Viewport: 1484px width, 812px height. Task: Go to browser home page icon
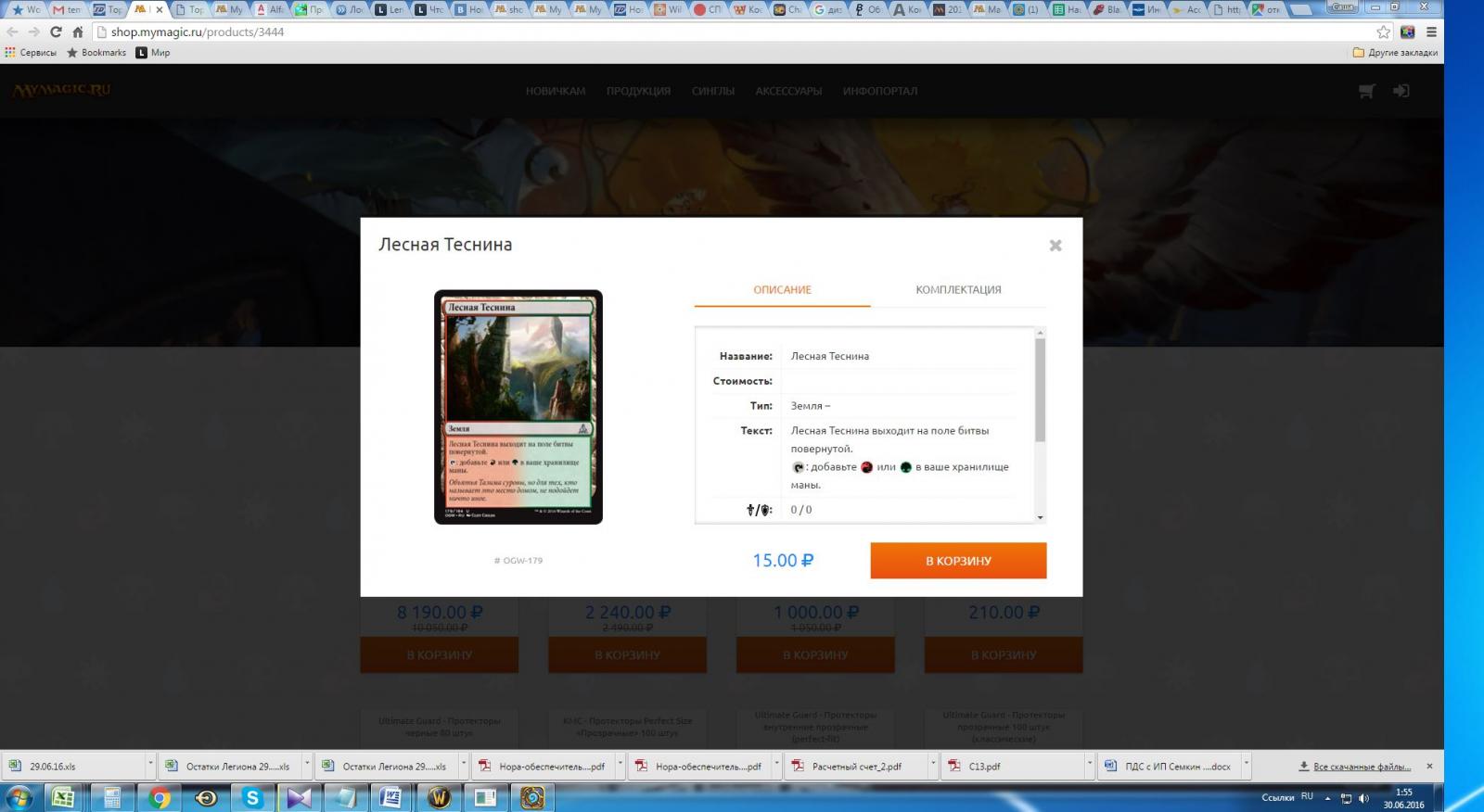(x=78, y=32)
